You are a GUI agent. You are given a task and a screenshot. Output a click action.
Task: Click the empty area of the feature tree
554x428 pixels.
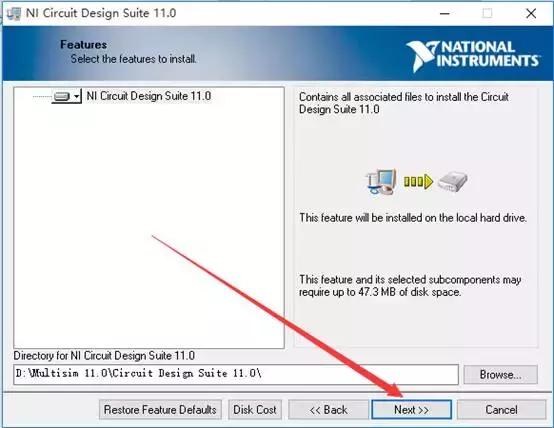click(x=149, y=226)
